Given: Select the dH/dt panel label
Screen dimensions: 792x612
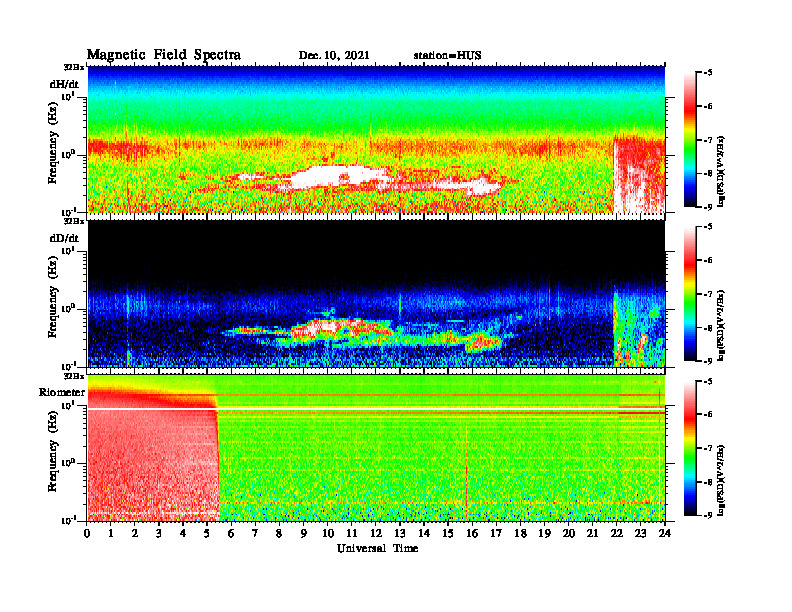Looking at the screenshot, I should 64,84.
